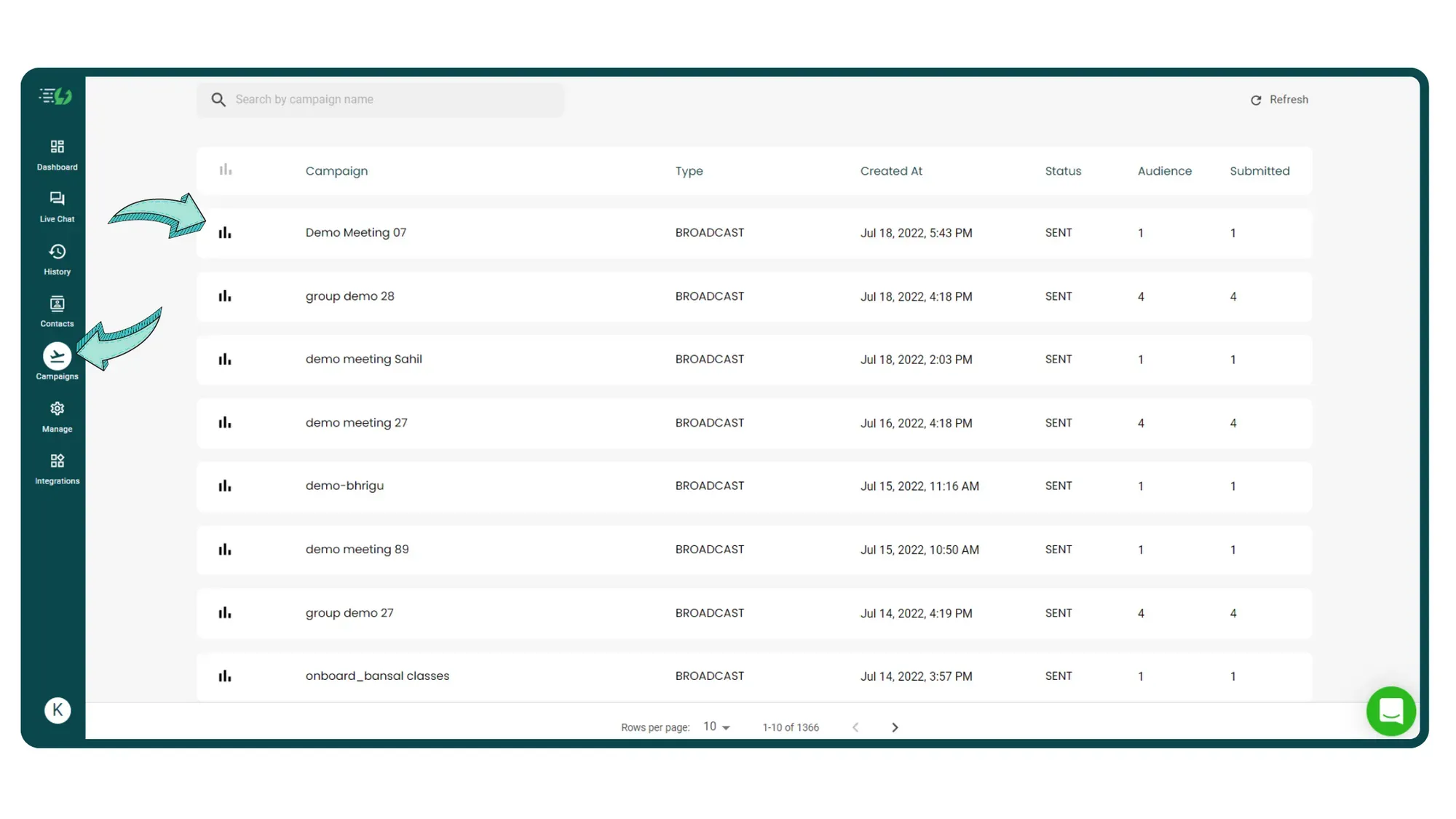Open the support chat widget

tap(1390, 711)
